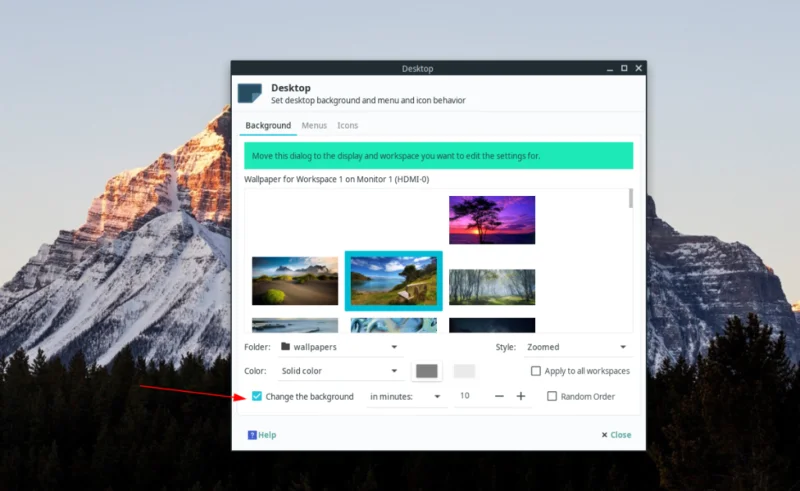800x491 pixels.
Task: Switch to the Menus tab
Action: click(x=314, y=126)
